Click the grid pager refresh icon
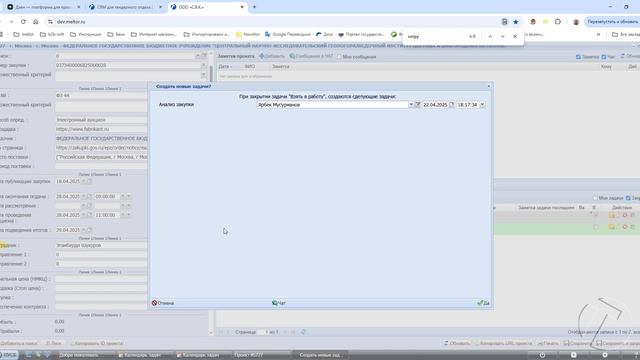 coord(303,332)
